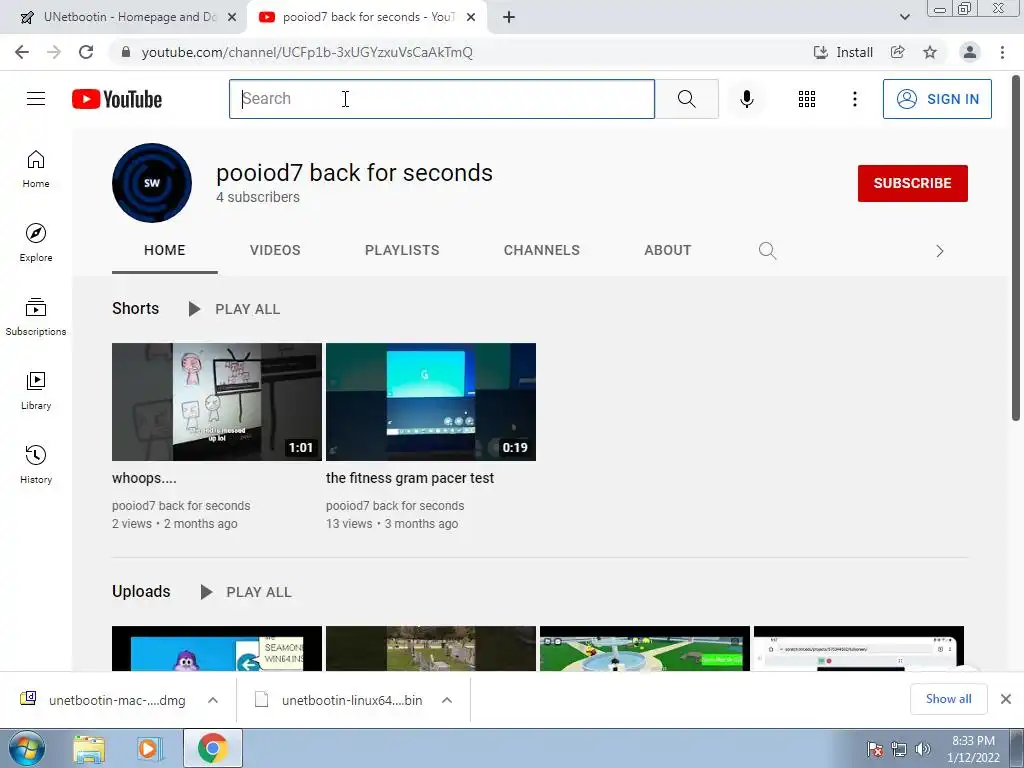Image resolution: width=1024 pixels, height=768 pixels.
Task: Click the YouTube logo
Action: pyautogui.click(x=117, y=99)
